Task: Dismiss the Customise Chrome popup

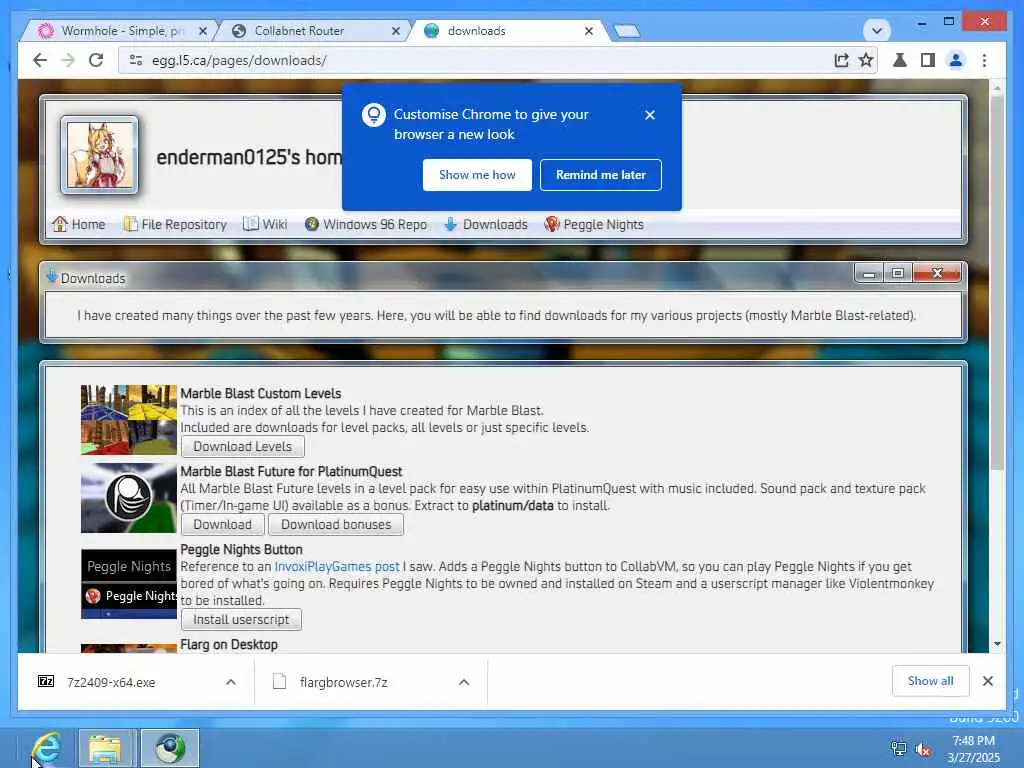Action: pos(650,115)
